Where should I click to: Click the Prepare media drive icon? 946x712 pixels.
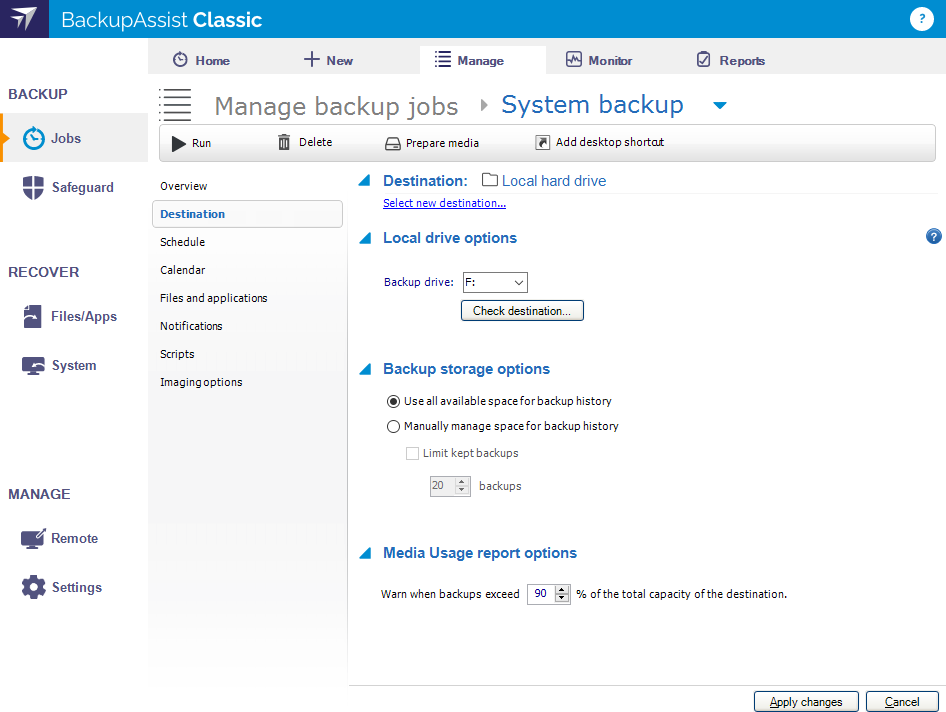pyautogui.click(x=393, y=144)
